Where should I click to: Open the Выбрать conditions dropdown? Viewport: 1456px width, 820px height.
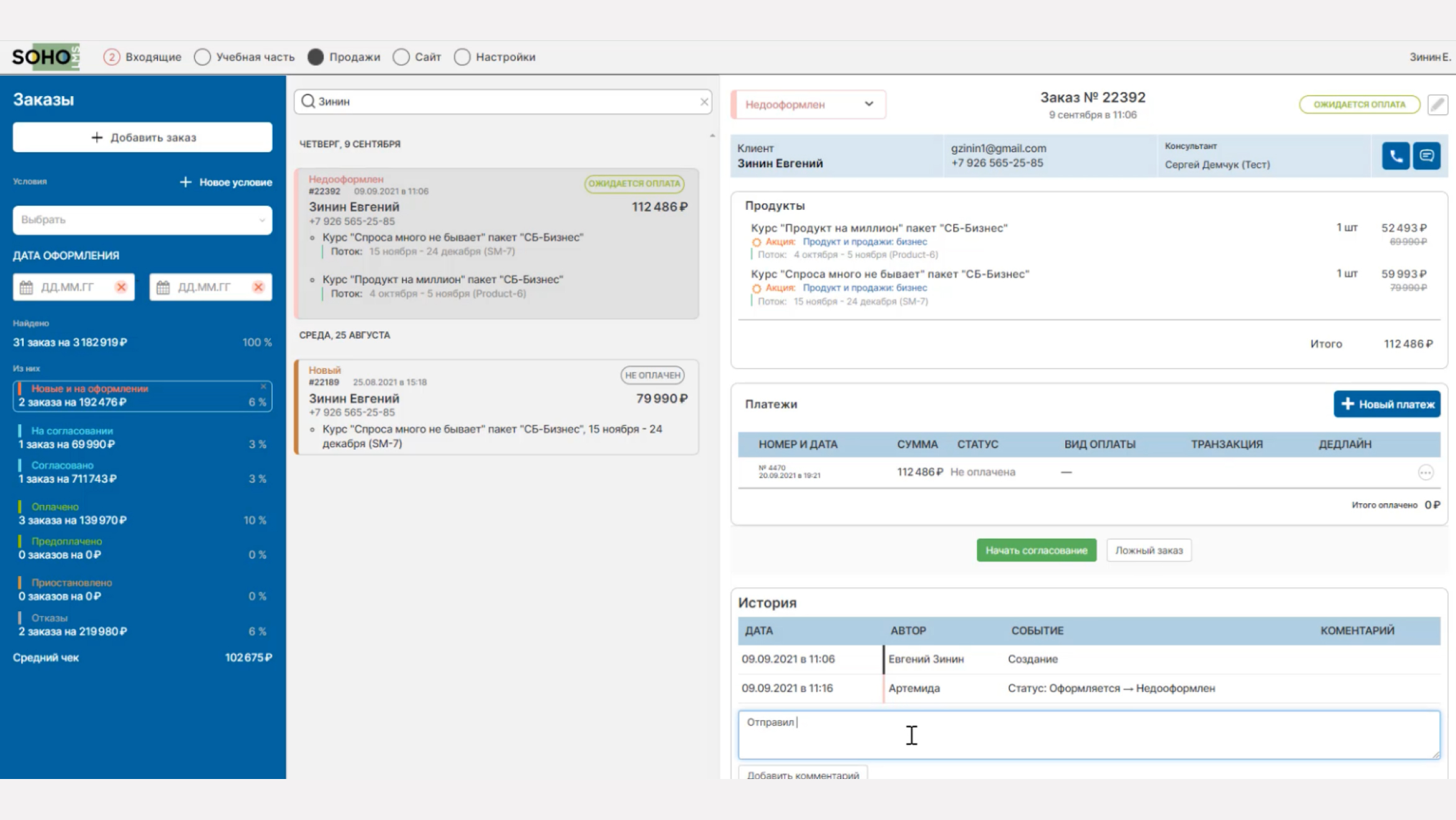(x=142, y=220)
